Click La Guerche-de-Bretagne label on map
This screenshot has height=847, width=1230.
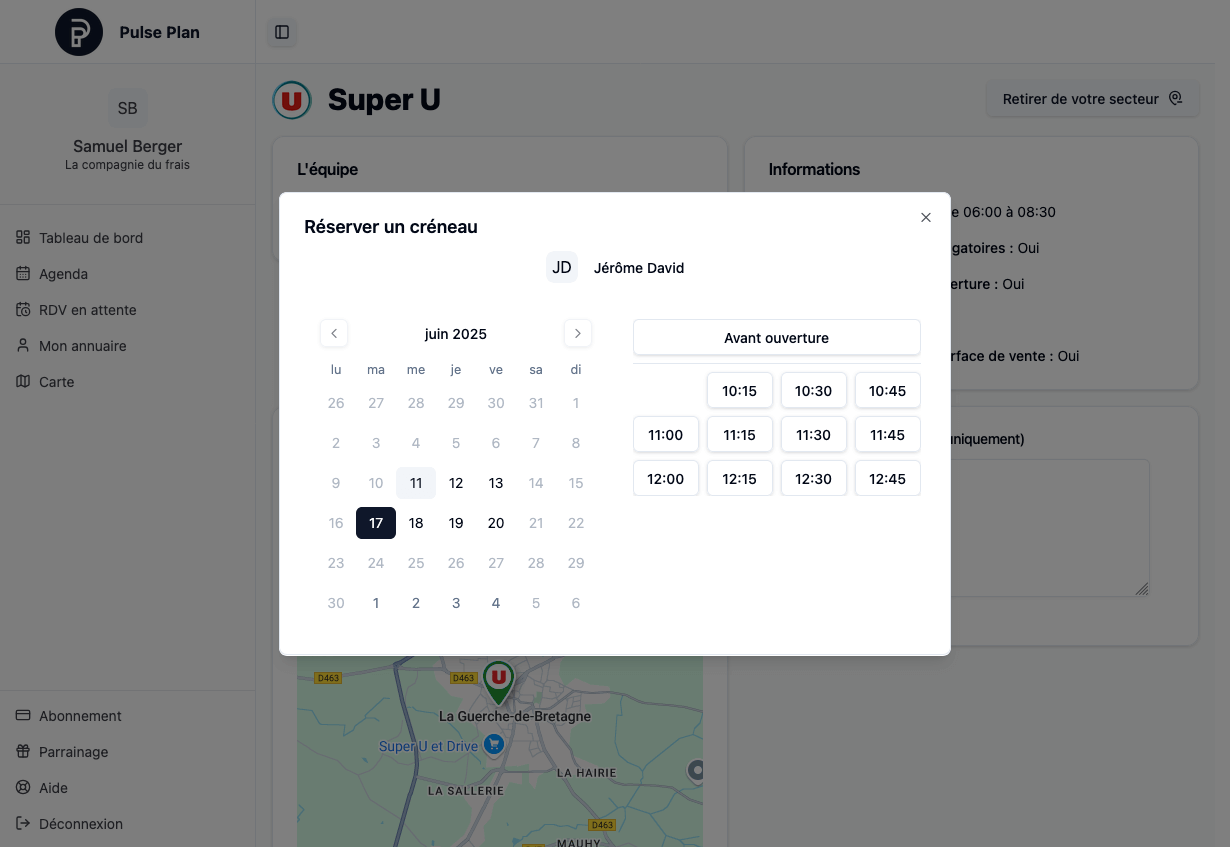[515, 717]
